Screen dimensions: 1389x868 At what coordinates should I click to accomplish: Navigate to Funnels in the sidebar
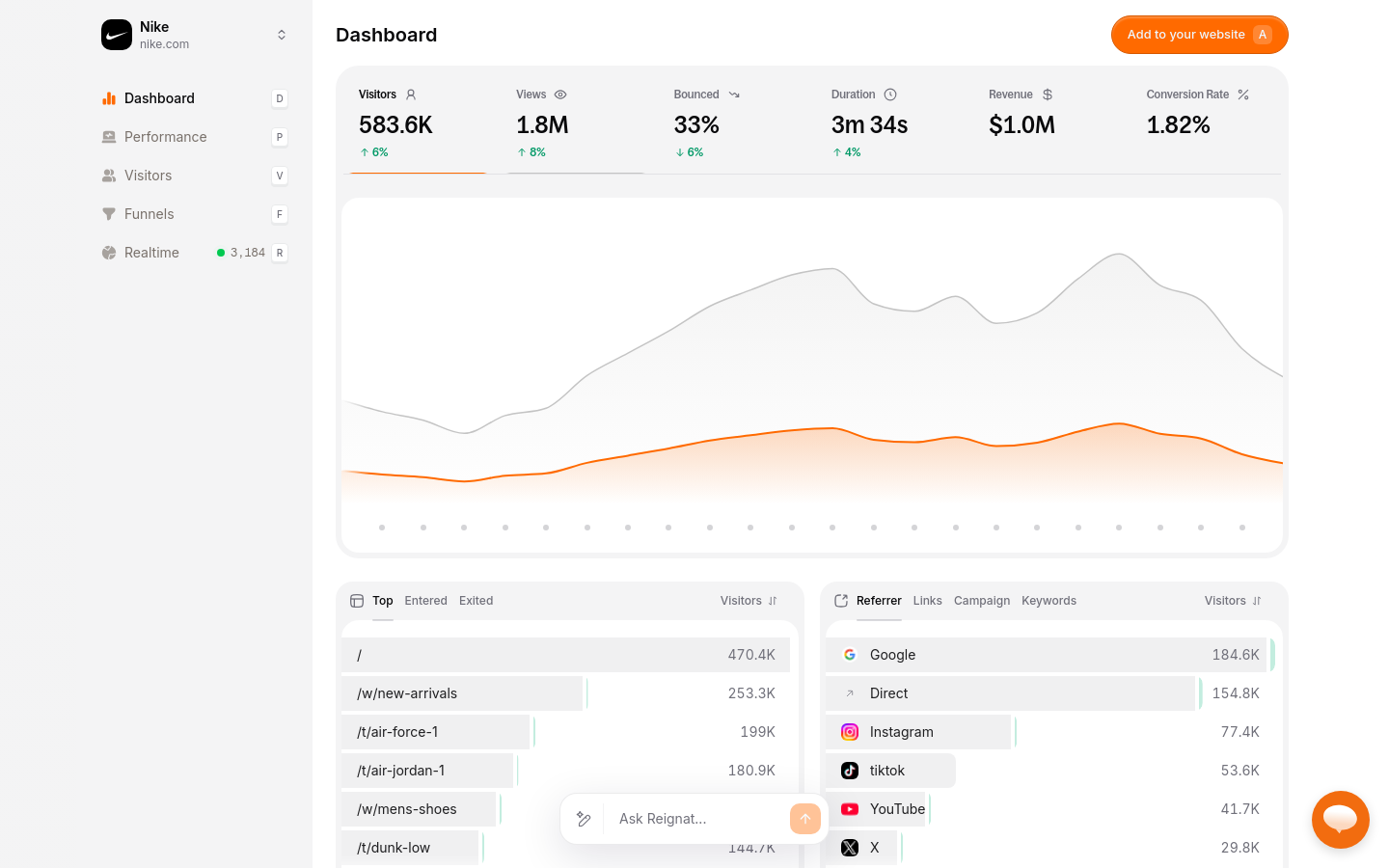(195, 214)
